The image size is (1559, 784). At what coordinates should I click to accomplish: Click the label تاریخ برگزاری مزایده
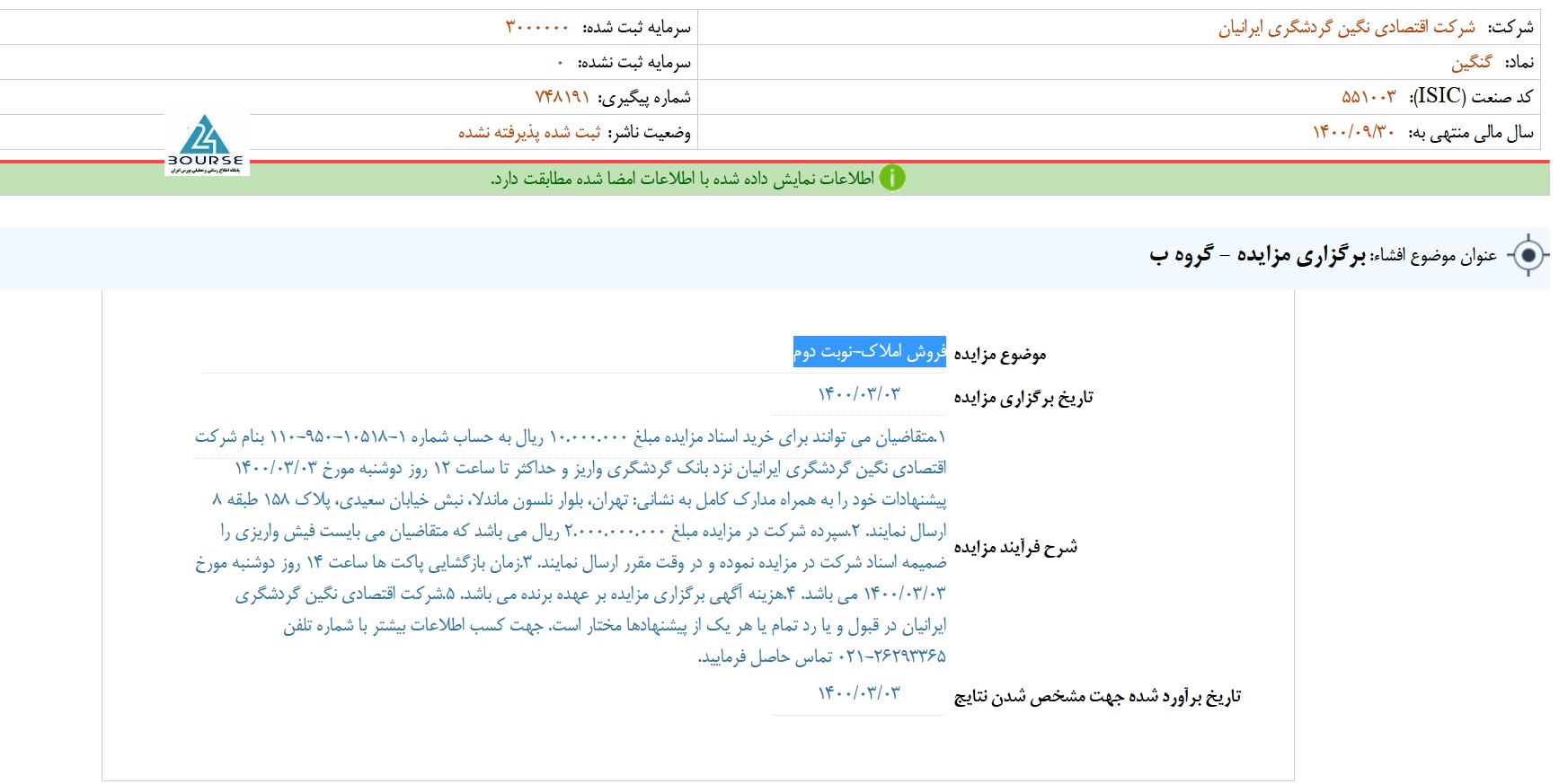click(1023, 397)
